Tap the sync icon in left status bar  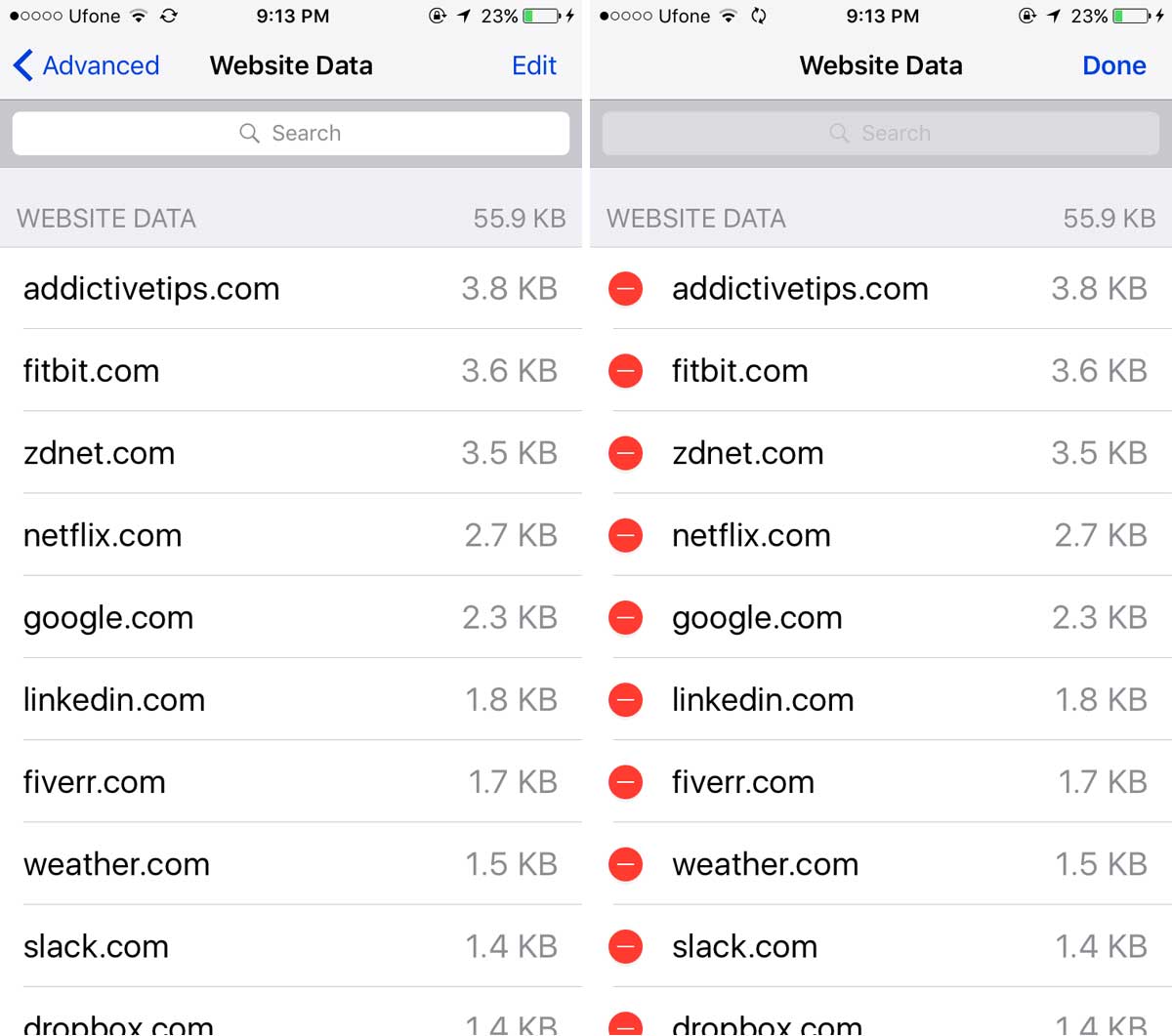pos(169,16)
